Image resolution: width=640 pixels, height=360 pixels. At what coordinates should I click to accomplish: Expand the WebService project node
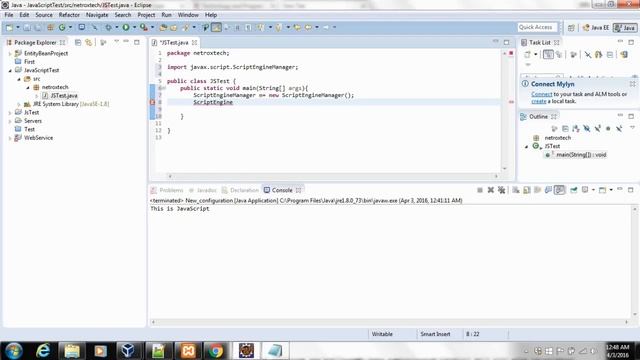[x=10, y=138]
